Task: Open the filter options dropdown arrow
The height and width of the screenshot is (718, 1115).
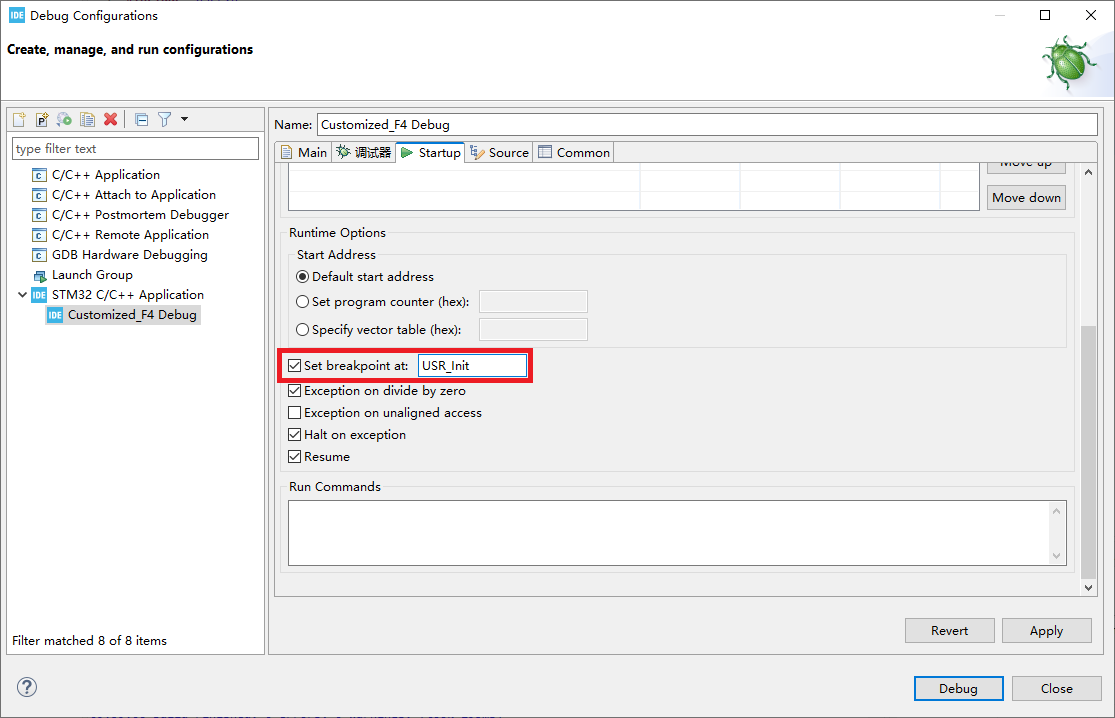Action: coord(185,120)
